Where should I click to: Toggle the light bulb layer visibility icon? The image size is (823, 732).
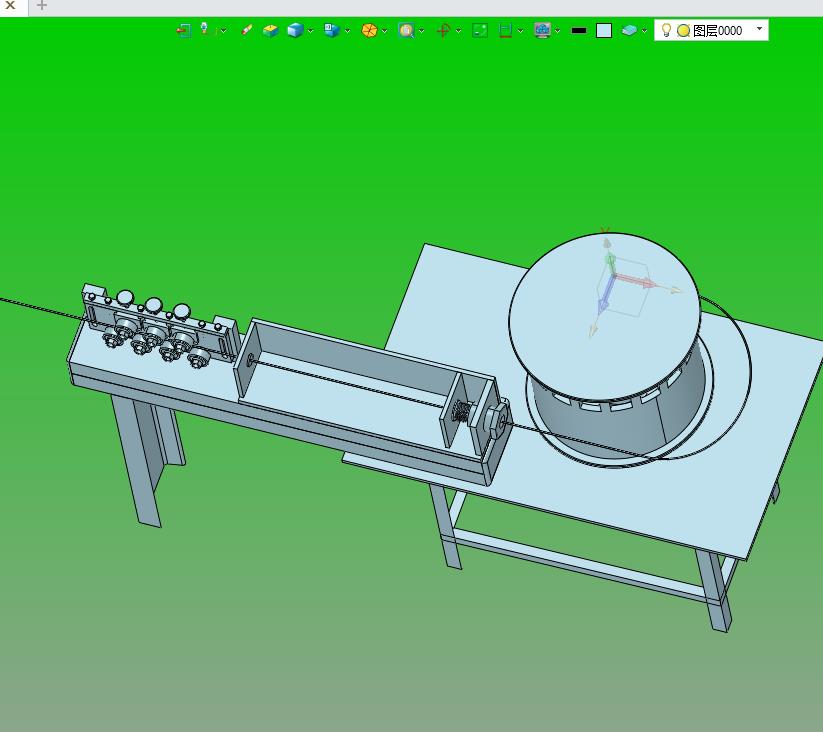point(666,30)
